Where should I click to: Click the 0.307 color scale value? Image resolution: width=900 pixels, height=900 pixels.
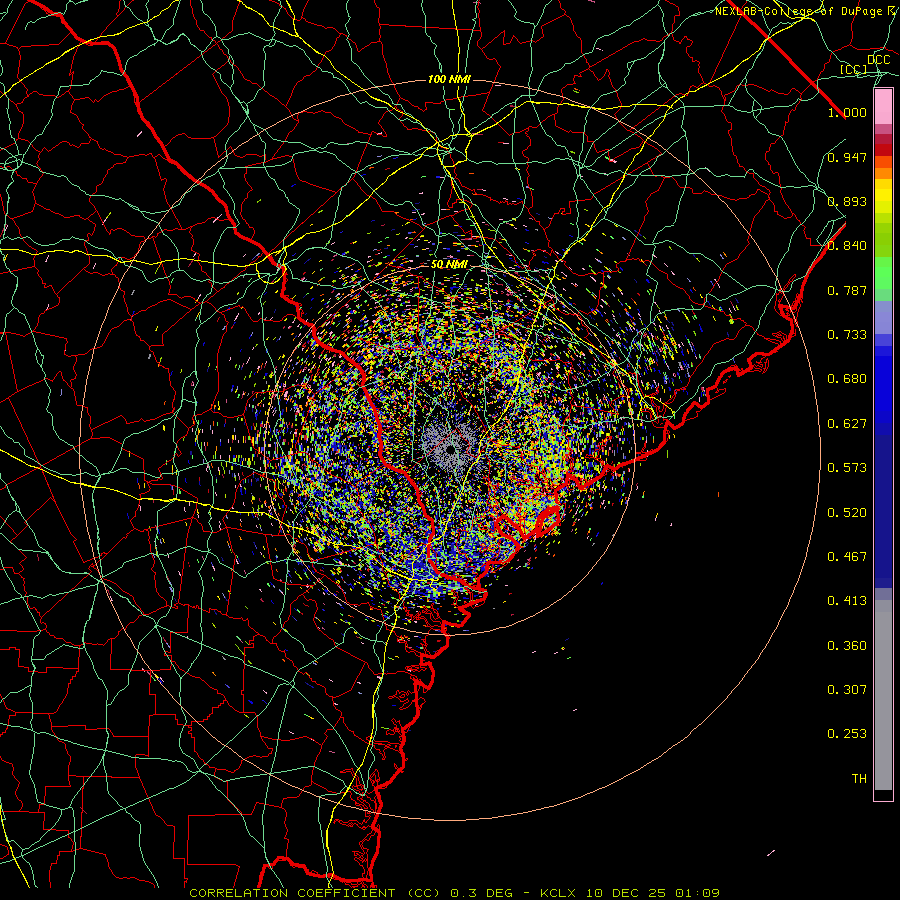847,690
